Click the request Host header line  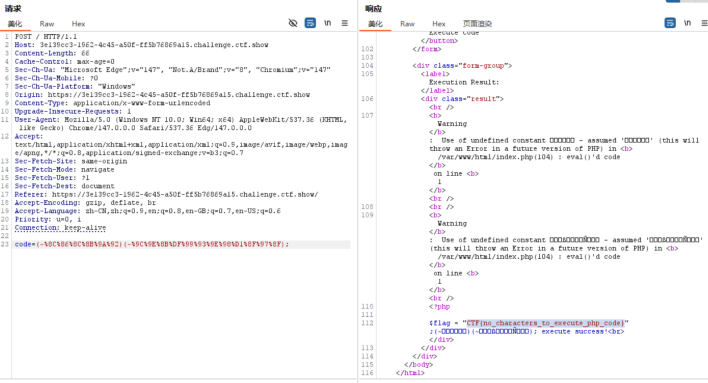141,45
